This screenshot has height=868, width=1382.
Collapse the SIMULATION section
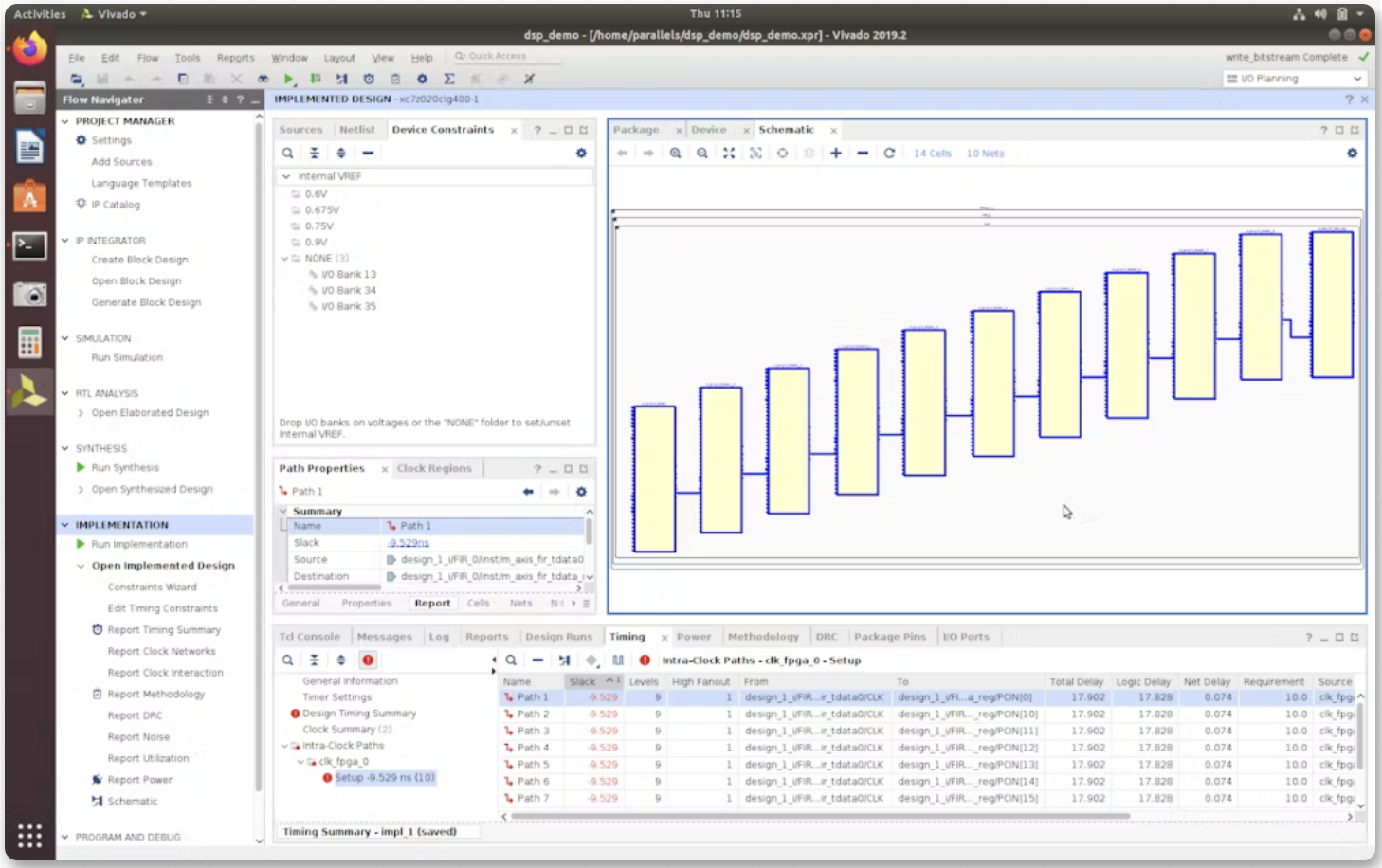[65, 338]
